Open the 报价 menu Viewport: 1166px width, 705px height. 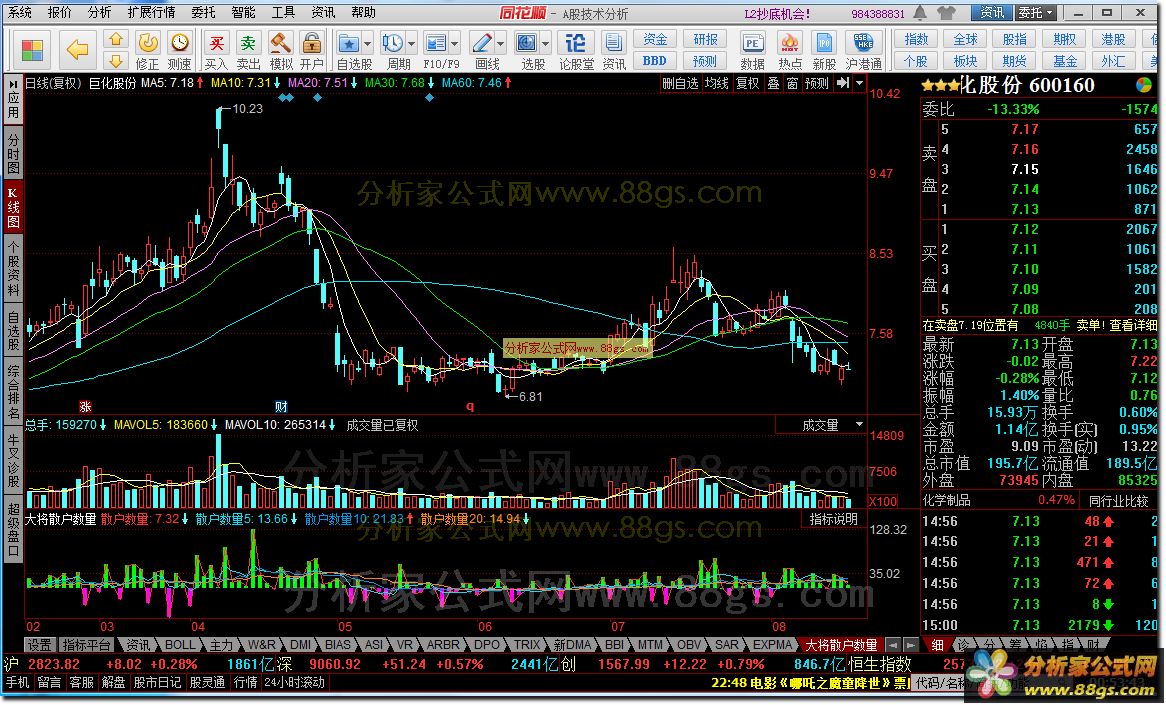tap(59, 13)
